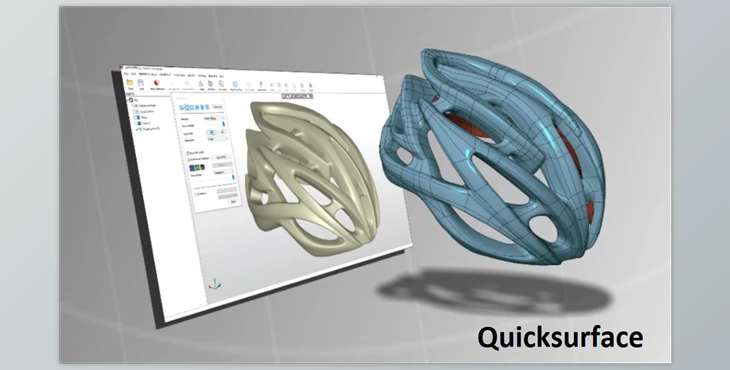Click the button beside the dialog's blue icons
The width and height of the screenshot is (730, 370).
click(217, 107)
